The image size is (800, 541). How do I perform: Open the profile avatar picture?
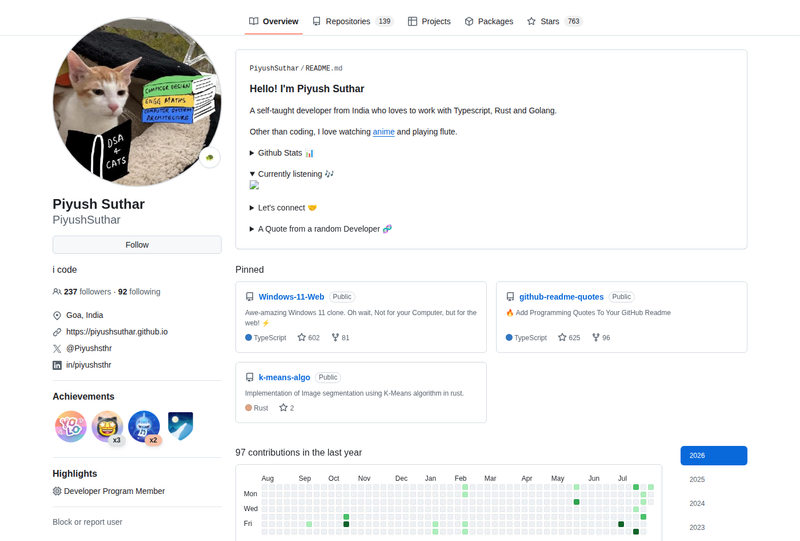(137, 102)
